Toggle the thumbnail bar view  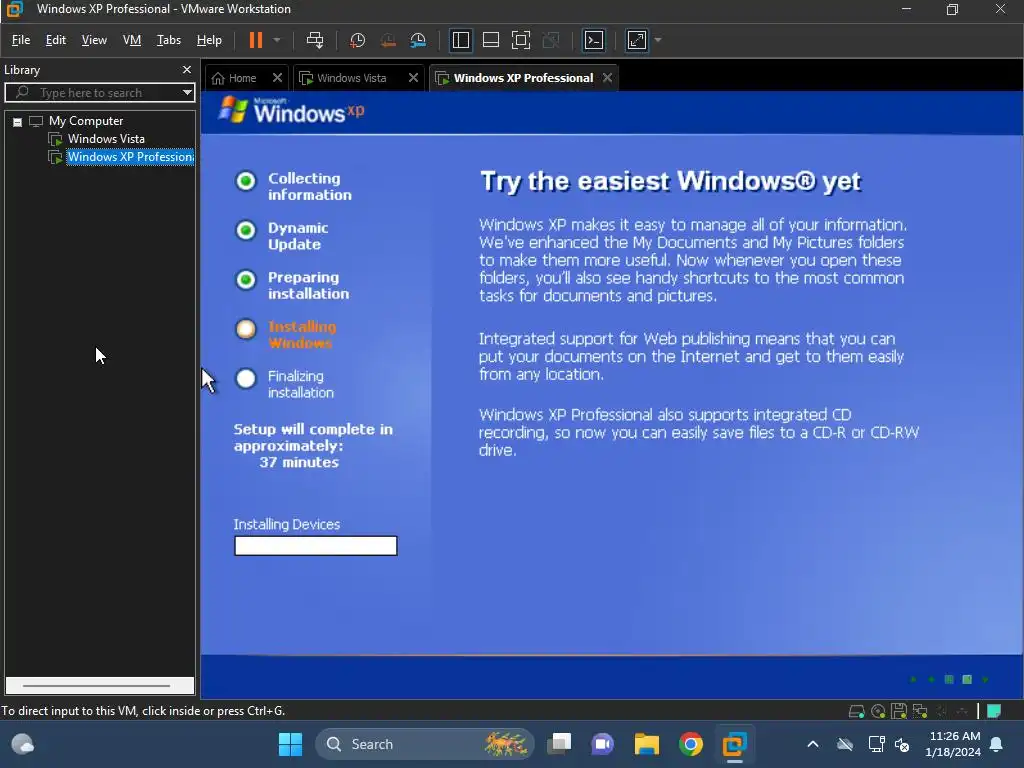pos(490,40)
